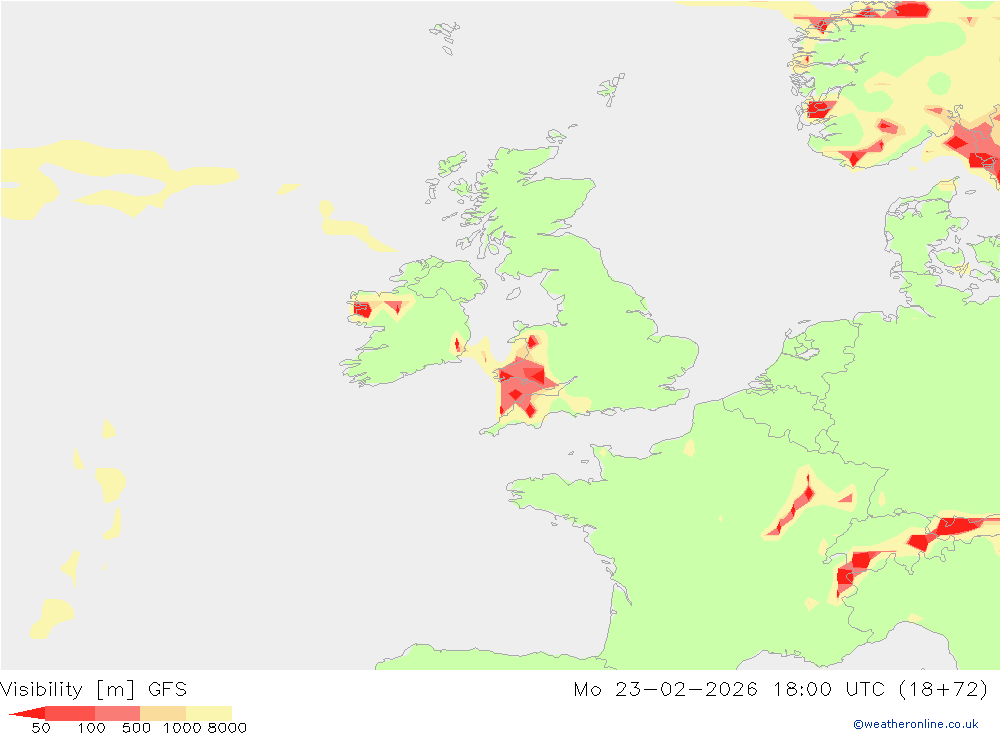Select the pale yellow legend swatch between 1000 and 8000
The height and width of the screenshot is (733, 1000).
(x=209, y=713)
